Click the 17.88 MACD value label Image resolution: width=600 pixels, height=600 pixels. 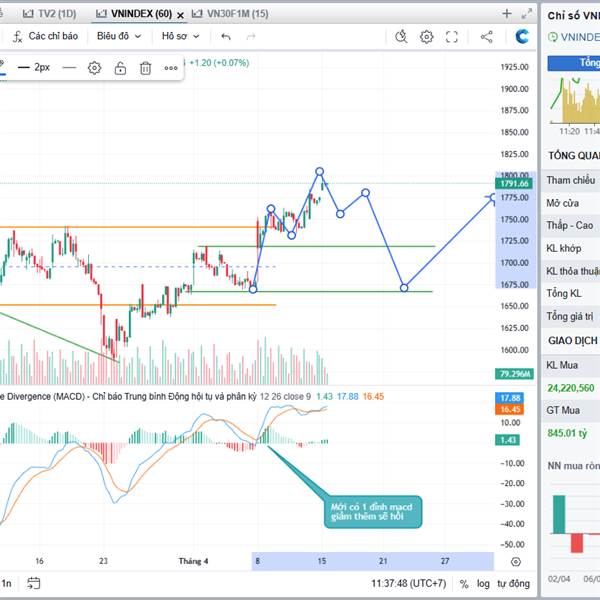[x=509, y=398]
